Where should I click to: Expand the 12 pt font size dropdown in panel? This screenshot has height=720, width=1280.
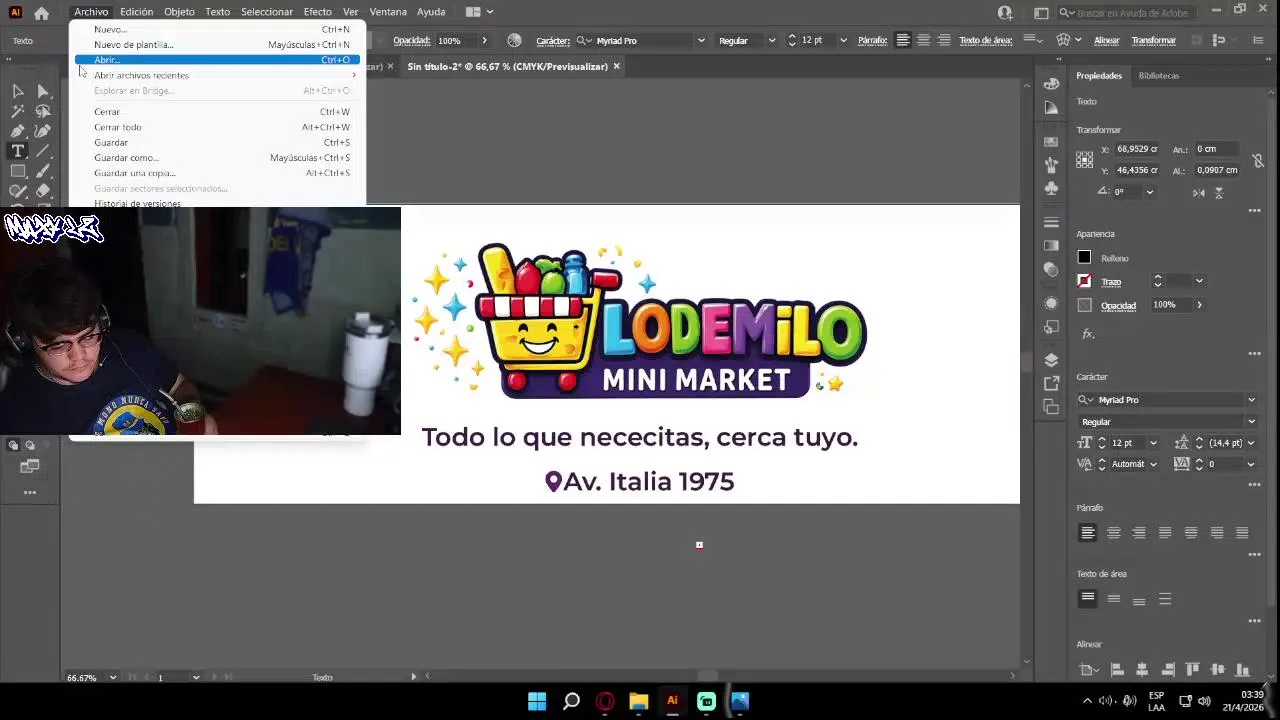pos(1153,443)
